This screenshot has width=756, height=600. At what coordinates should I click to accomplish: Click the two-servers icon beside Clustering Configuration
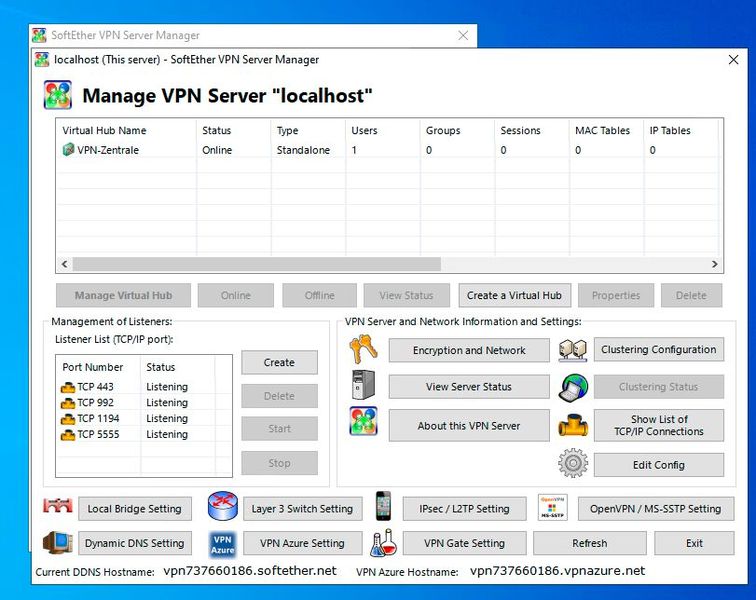click(573, 350)
